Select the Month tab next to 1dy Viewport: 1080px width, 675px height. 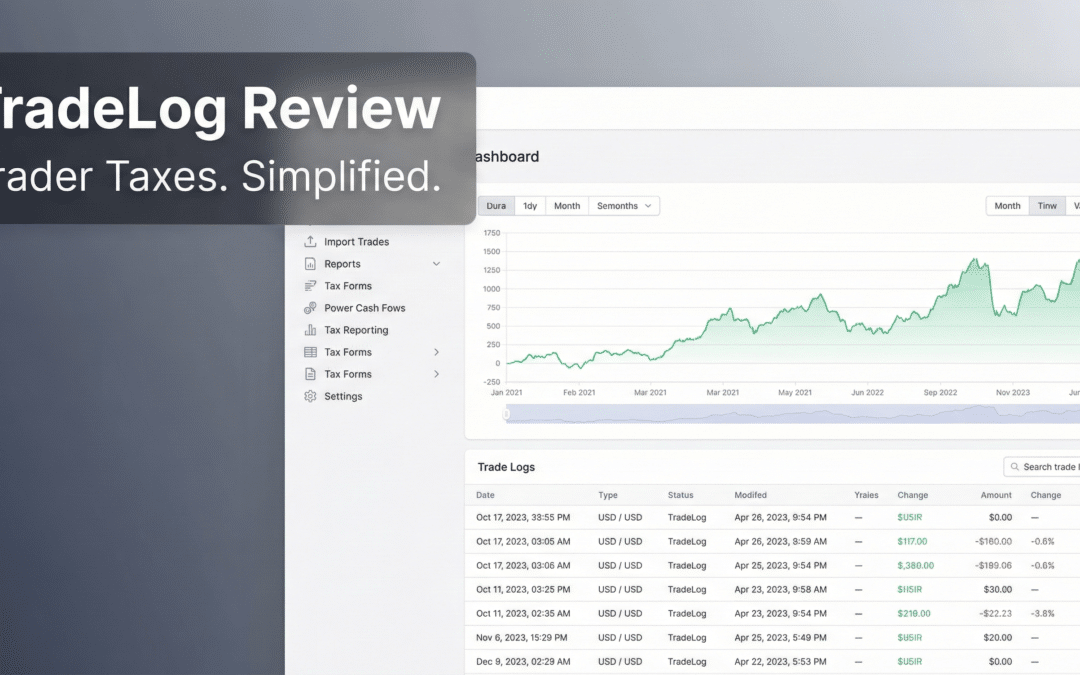567,206
